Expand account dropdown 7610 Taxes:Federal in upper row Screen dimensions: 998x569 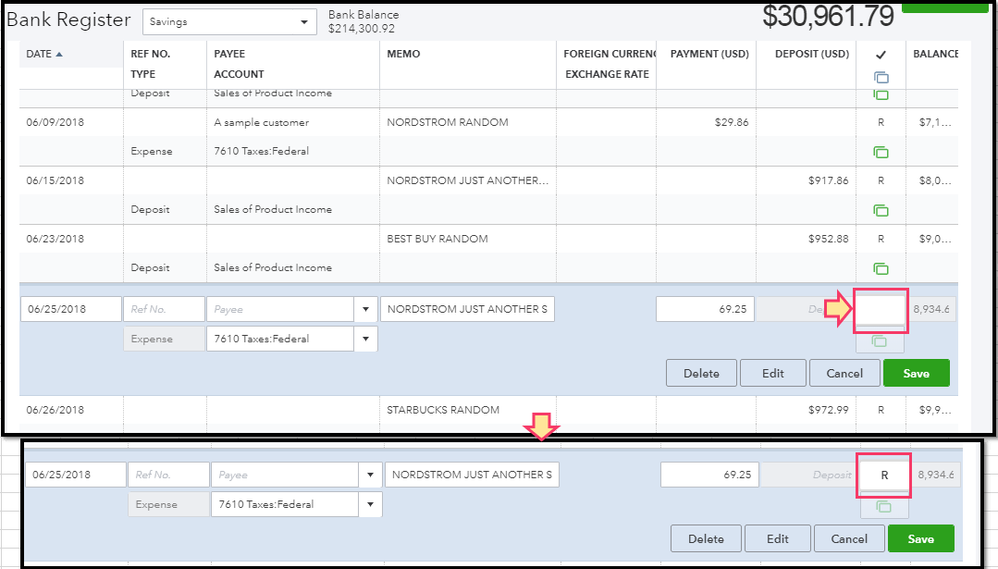pyautogui.click(x=365, y=339)
